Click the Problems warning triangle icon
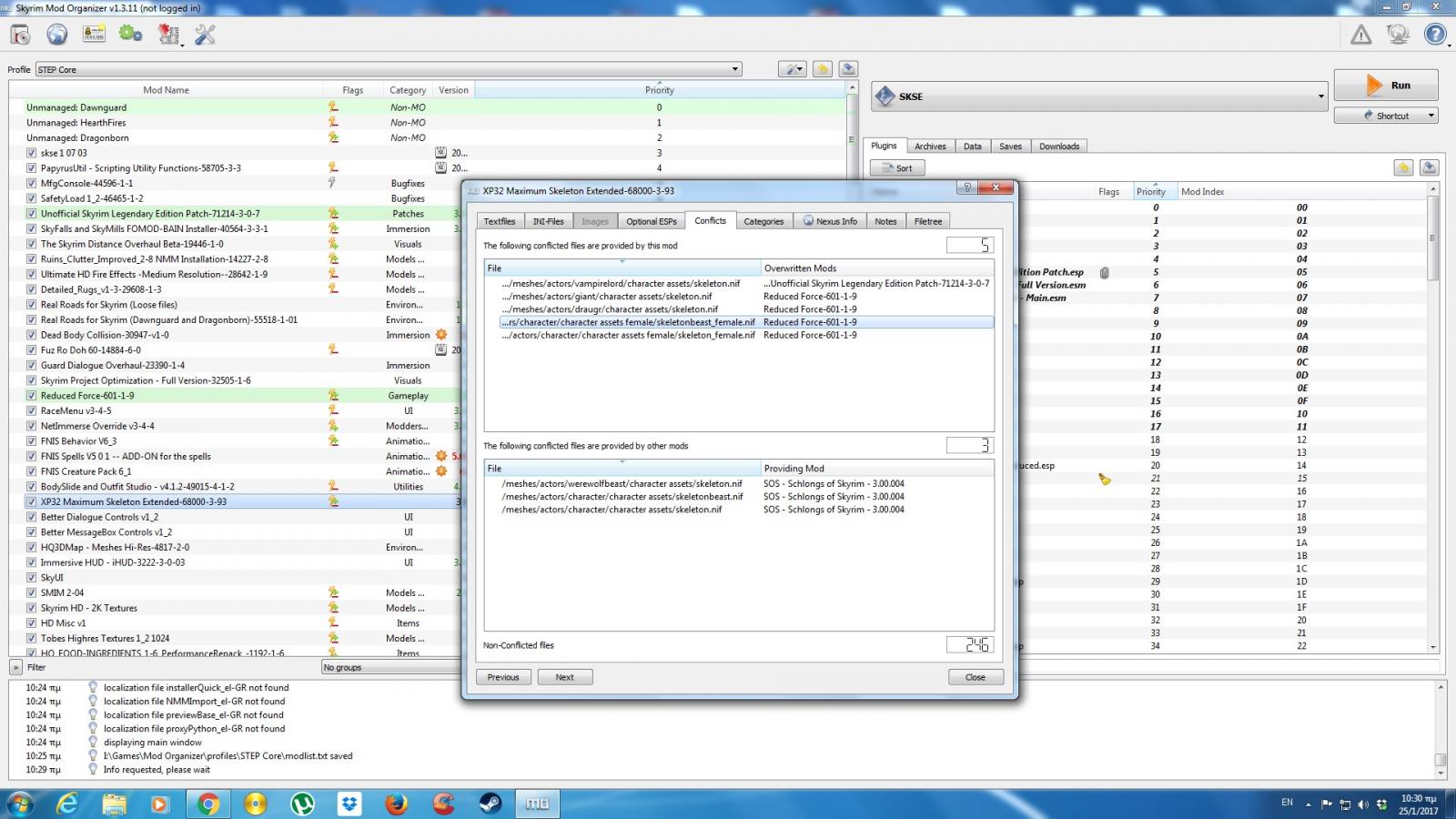1456x819 pixels. pos(1361,35)
